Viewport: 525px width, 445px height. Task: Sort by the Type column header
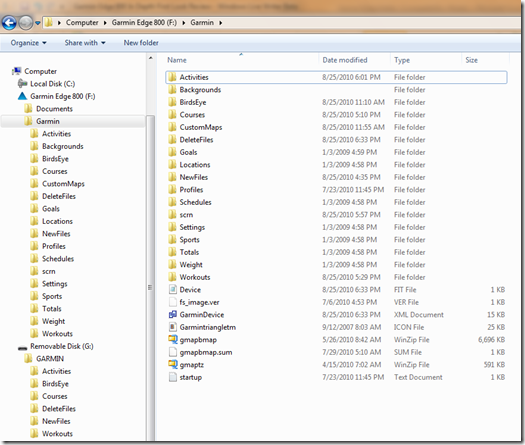pyautogui.click(x=402, y=60)
